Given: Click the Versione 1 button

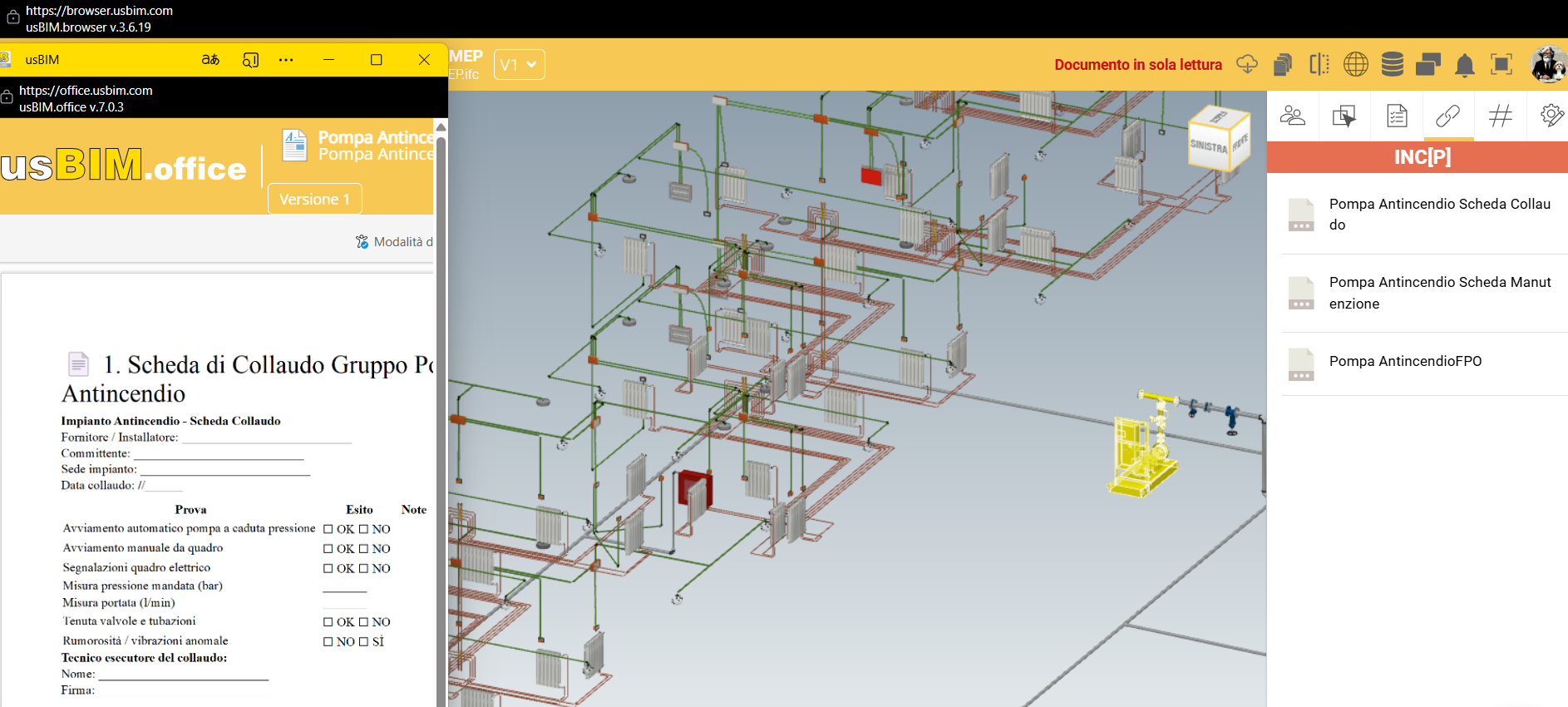Looking at the screenshot, I should (315, 199).
